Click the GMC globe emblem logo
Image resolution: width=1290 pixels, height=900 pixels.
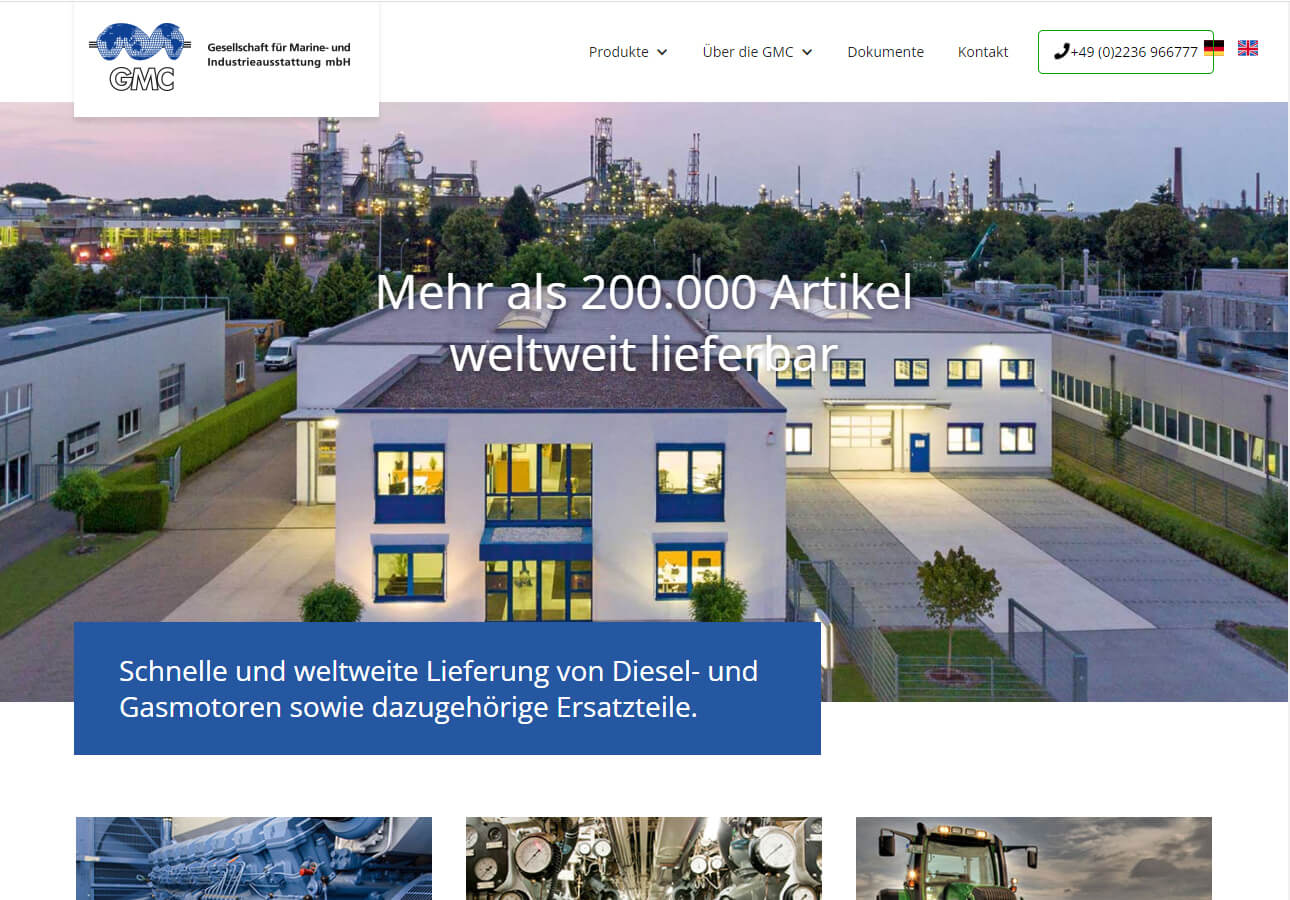pyautogui.click(x=139, y=43)
